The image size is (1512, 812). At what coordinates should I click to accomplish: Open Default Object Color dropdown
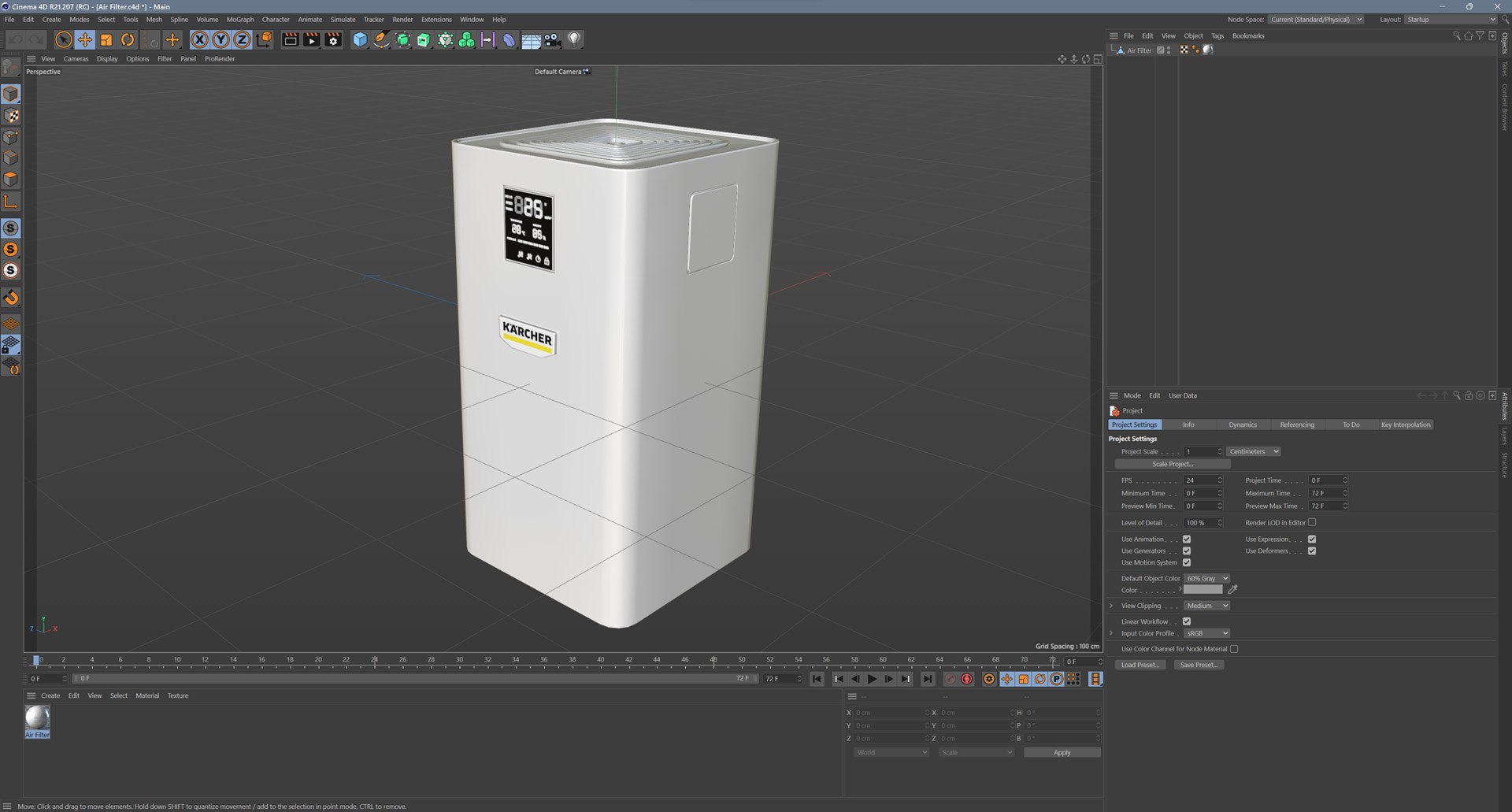pos(1206,578)
